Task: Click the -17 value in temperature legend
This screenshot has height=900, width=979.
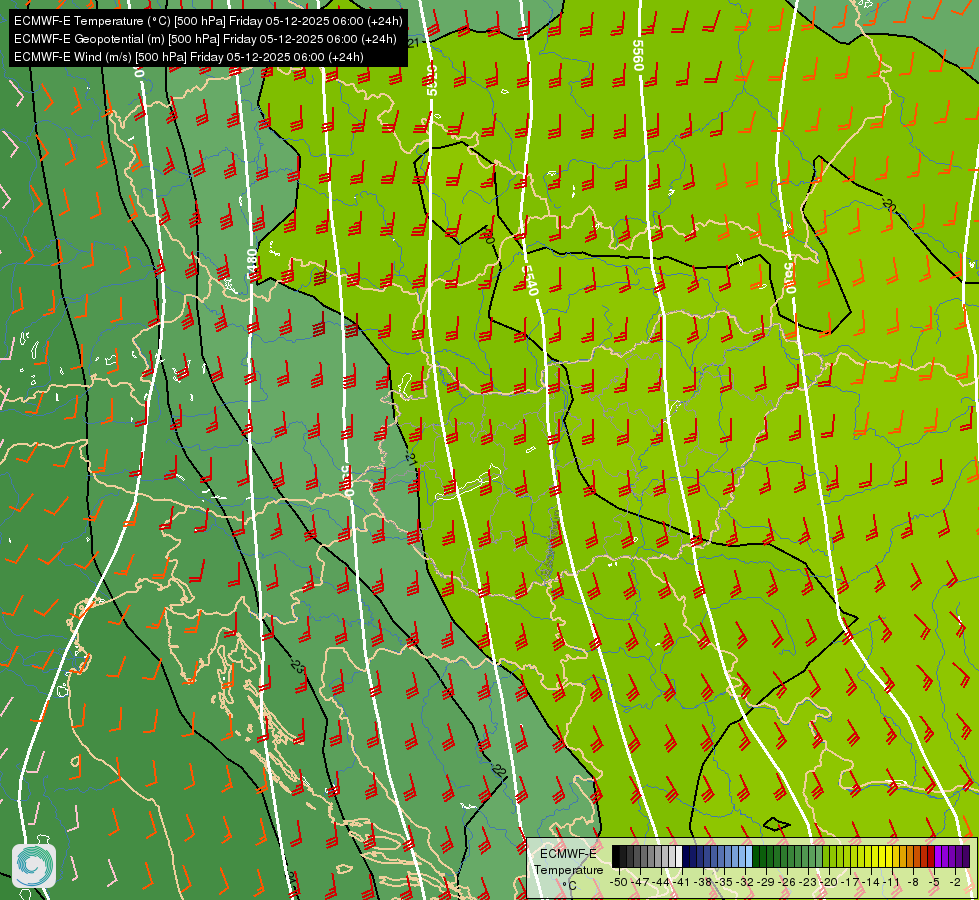Action: [x=850, y=882]
